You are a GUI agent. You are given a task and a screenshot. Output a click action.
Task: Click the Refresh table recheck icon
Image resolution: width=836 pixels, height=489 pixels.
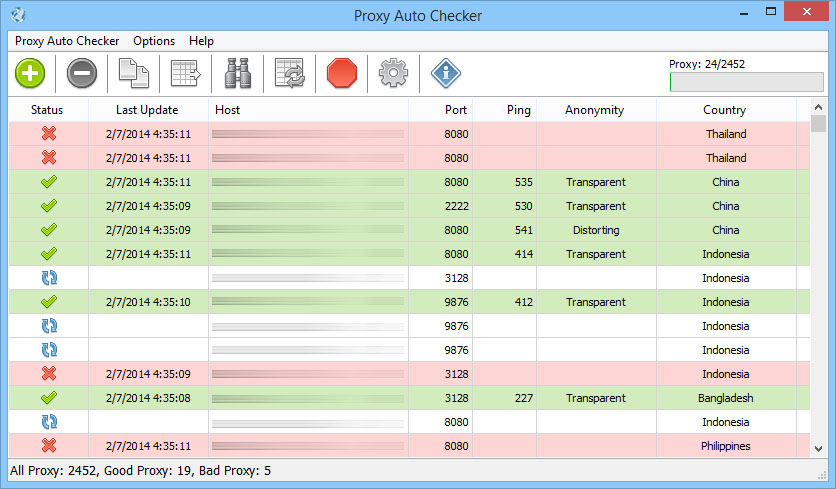pyautogui.click(x=290, y=73)
